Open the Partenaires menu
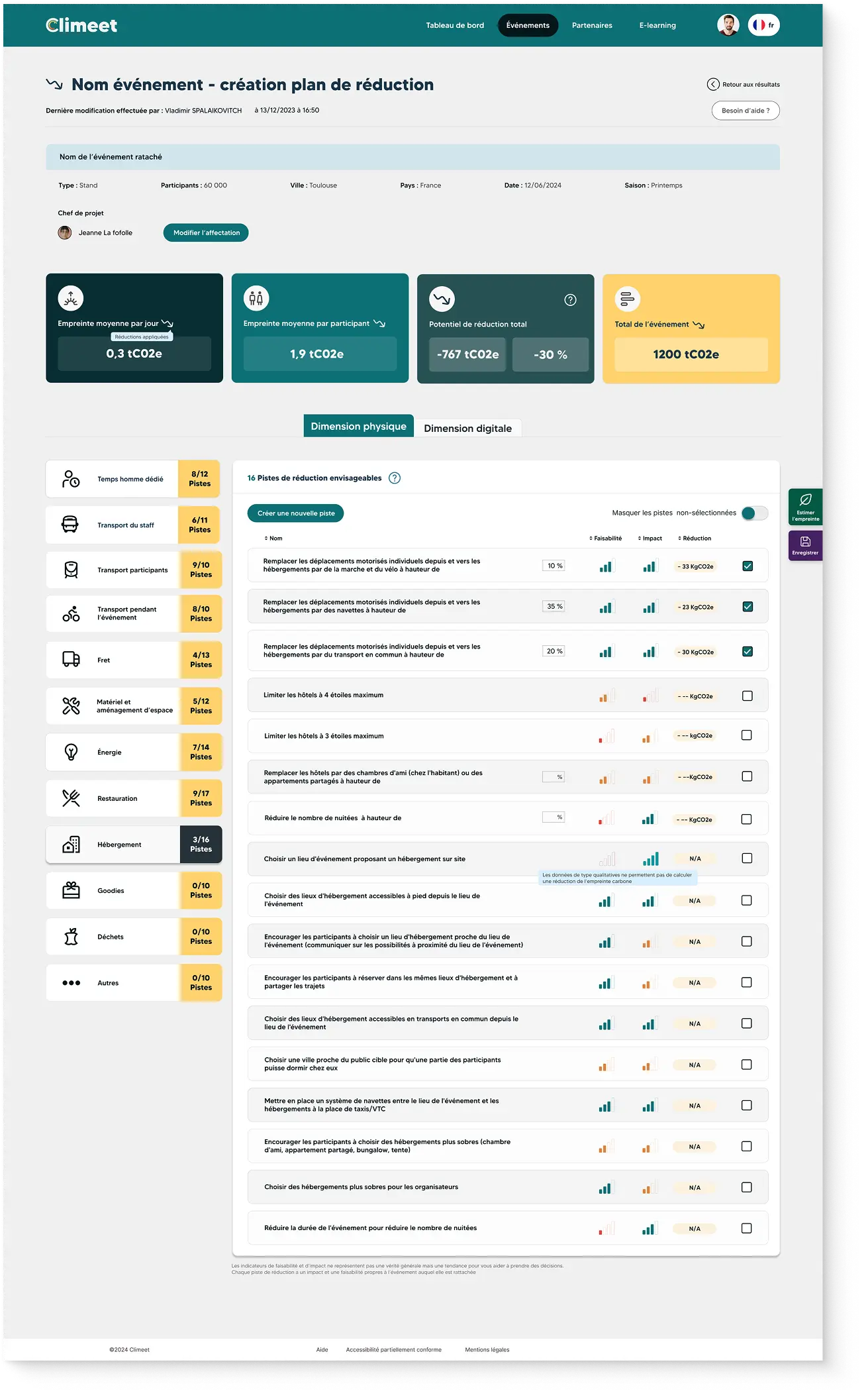Viewport: 868px width, 1399px height. [592, 25]
